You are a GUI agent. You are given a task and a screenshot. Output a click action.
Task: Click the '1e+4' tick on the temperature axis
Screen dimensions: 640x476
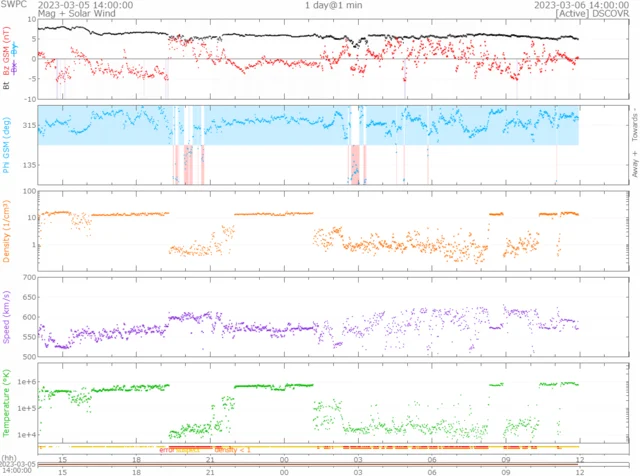pyautogui.click(x=27, y=434)
